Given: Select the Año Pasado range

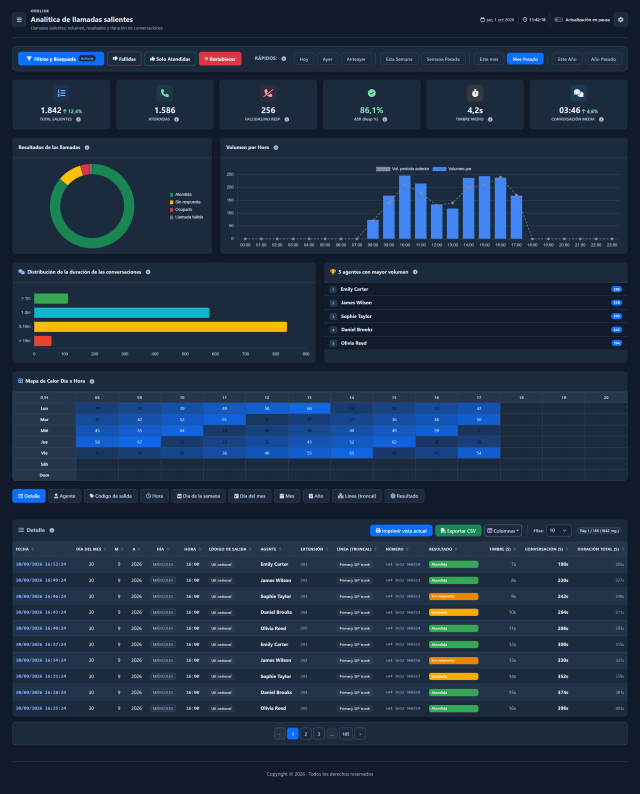Looking at the screenshot, I should click(x=604, y=59).
